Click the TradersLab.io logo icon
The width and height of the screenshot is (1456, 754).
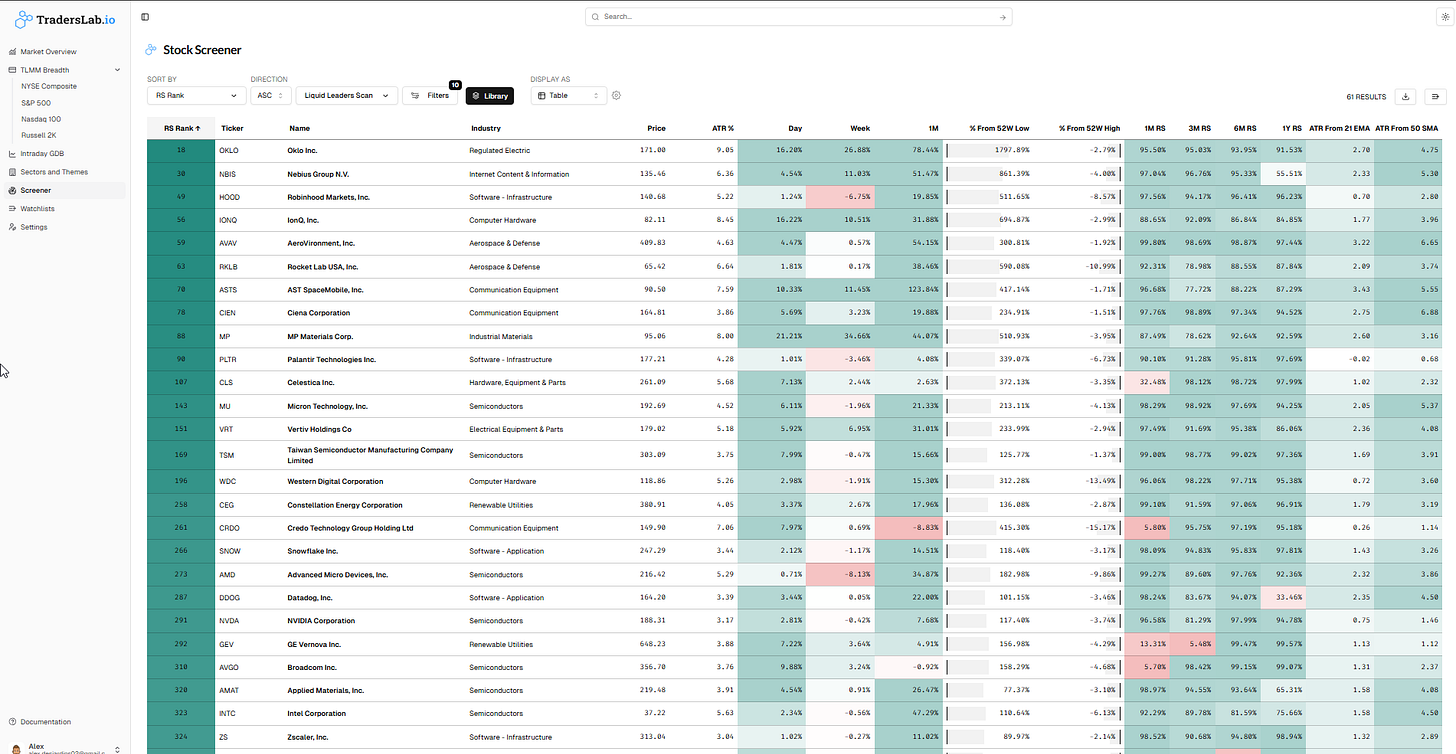coord(23,19)
